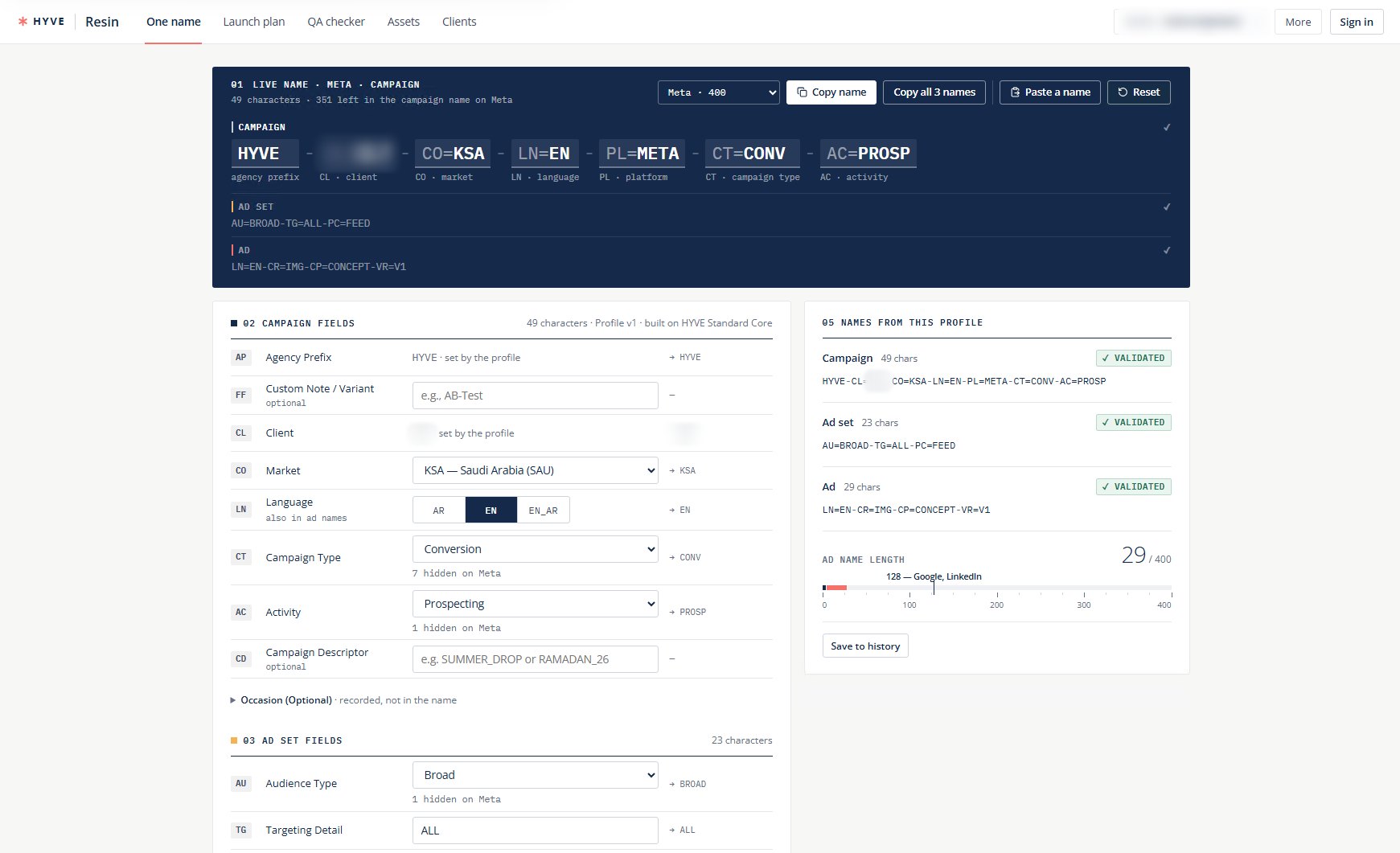
Task: Click the AP field code badge
Action: point(240,357)
